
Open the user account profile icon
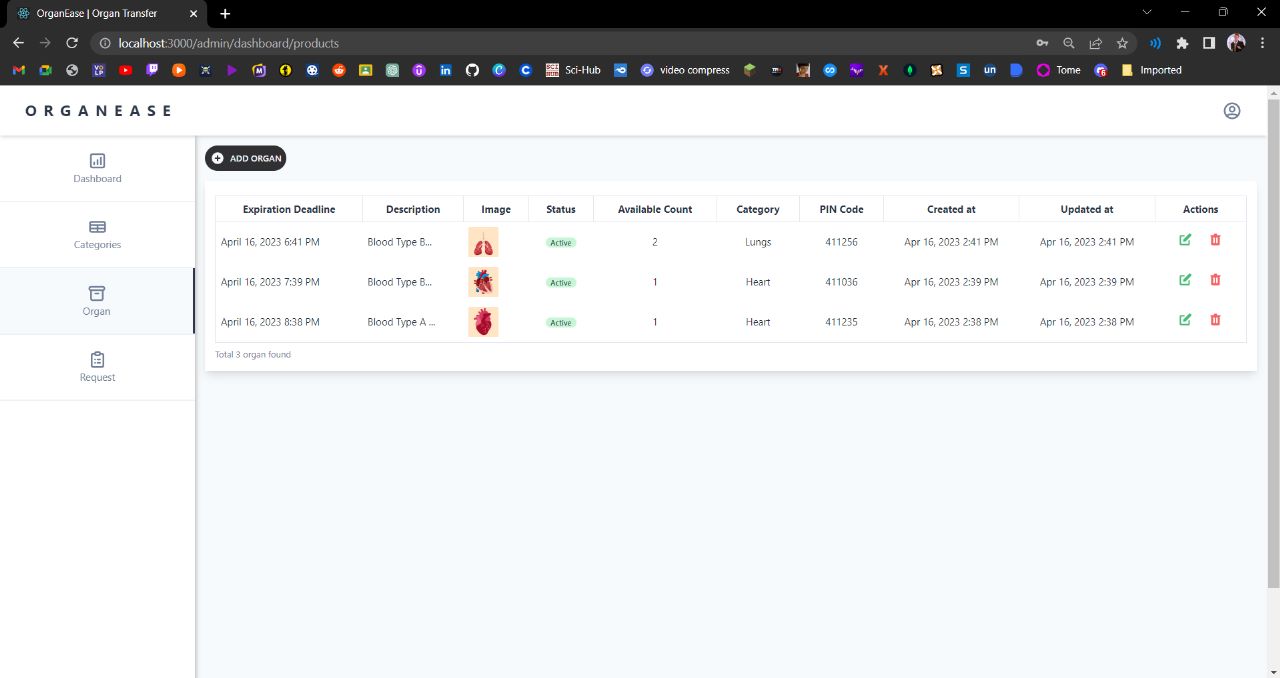click(1232, 111)
